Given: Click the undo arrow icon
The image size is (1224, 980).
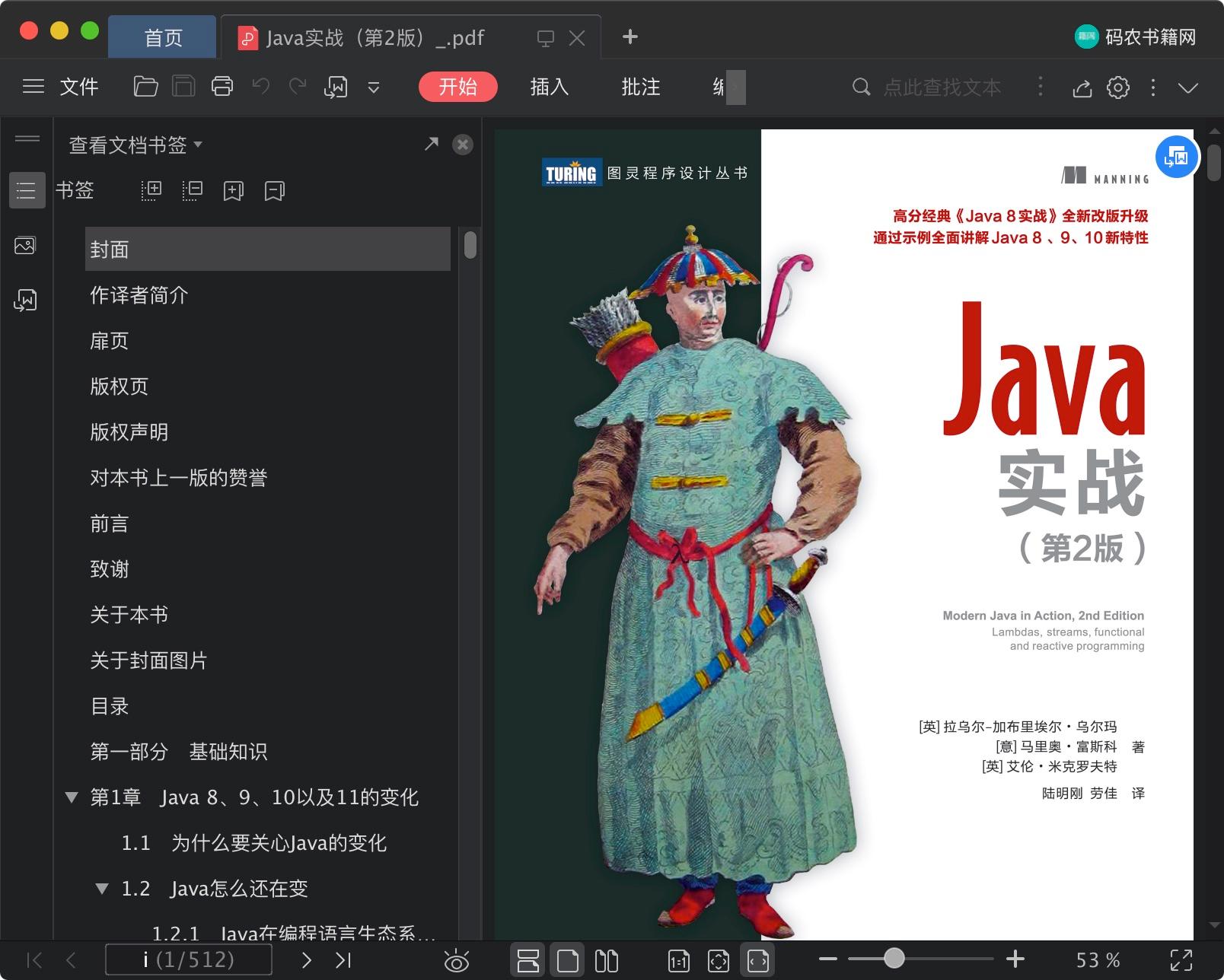Looking at the screenshot, I should click(260, 87).
